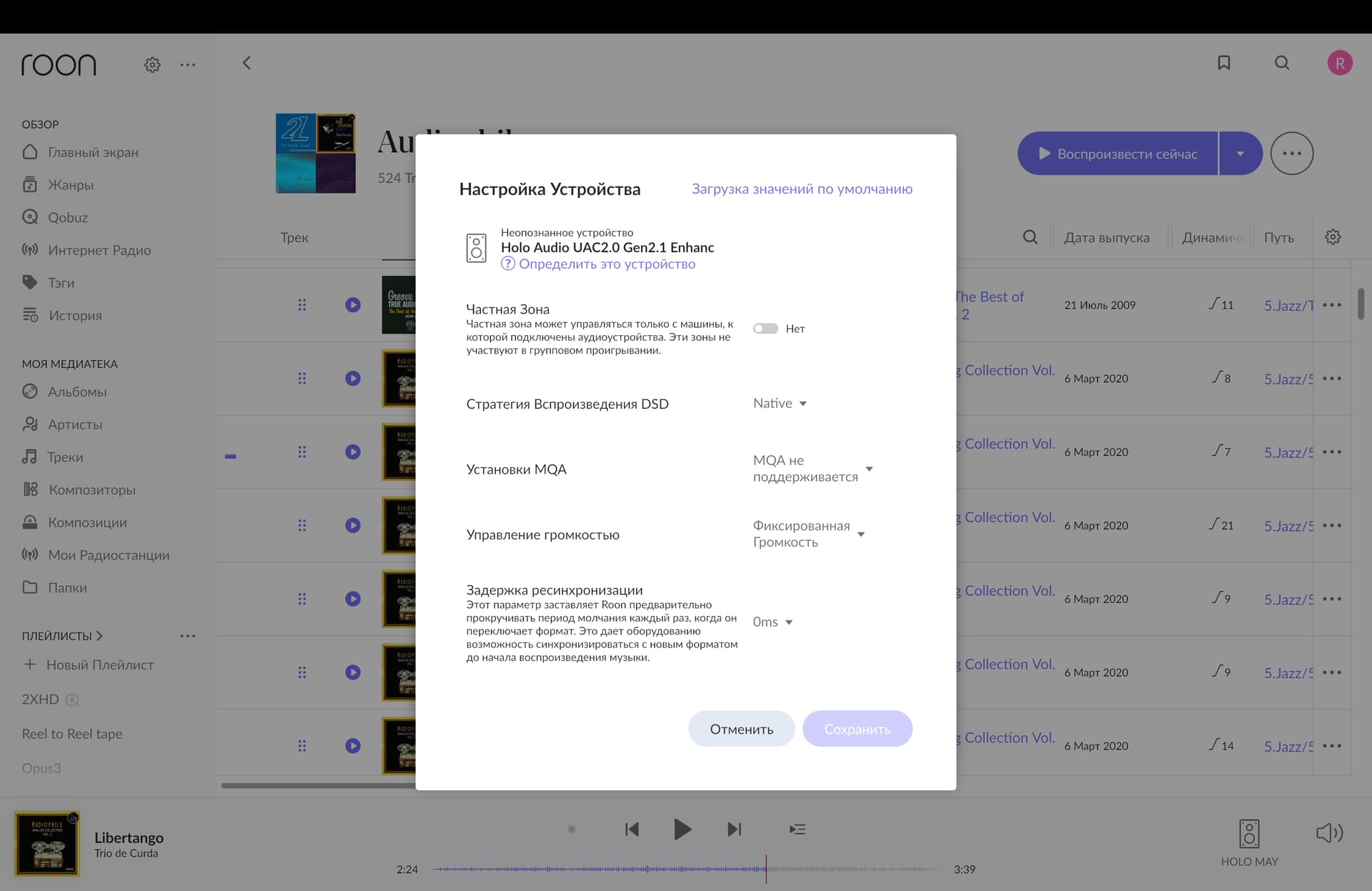The image size is (1372, 891).
Task: Open the Roon settings gear in the sidebar
Action: coord(152,65)
